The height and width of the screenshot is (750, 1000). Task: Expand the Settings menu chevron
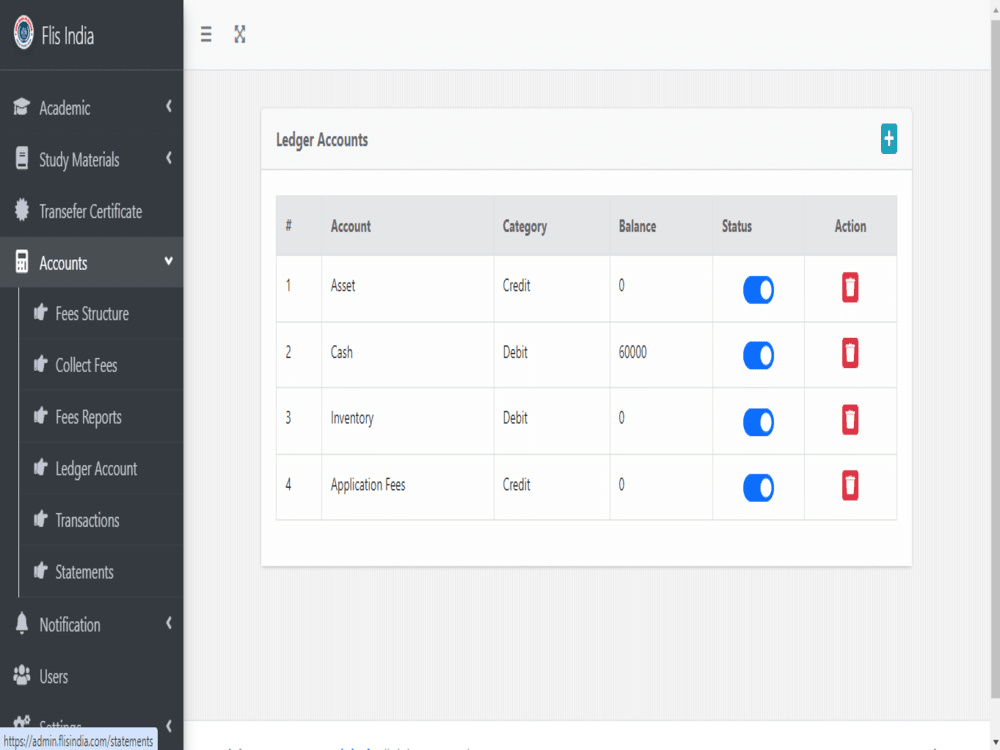coord(169,726)
